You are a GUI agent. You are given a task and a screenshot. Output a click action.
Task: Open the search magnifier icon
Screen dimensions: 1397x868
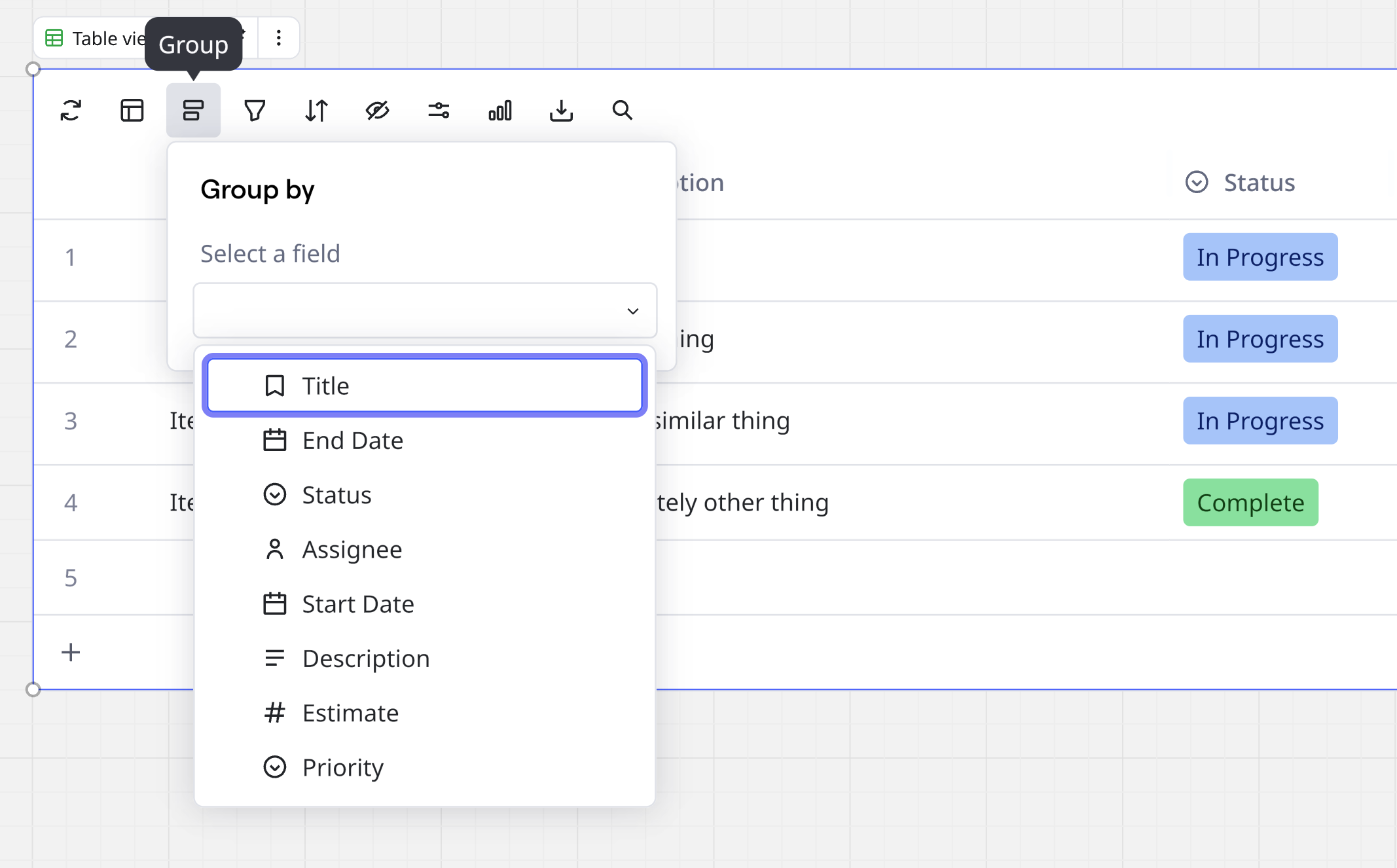622,110
